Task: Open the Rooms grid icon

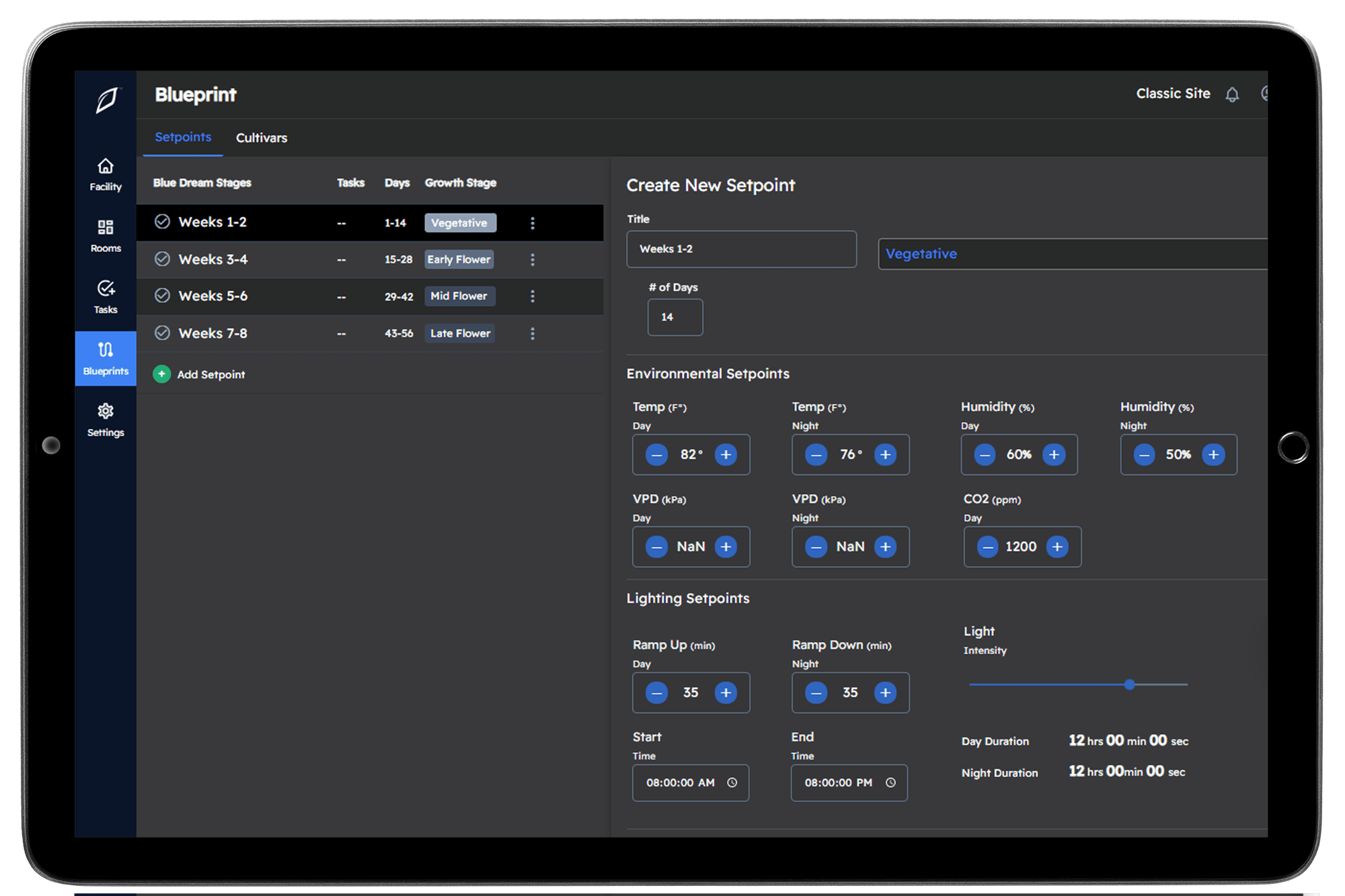Action: pyautogui.click(x=106, y=227)
